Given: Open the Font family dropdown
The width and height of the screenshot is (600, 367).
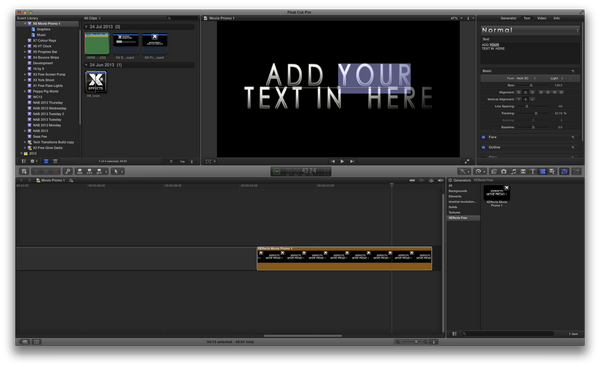Looking at the screenshot, I should (526, 78).
